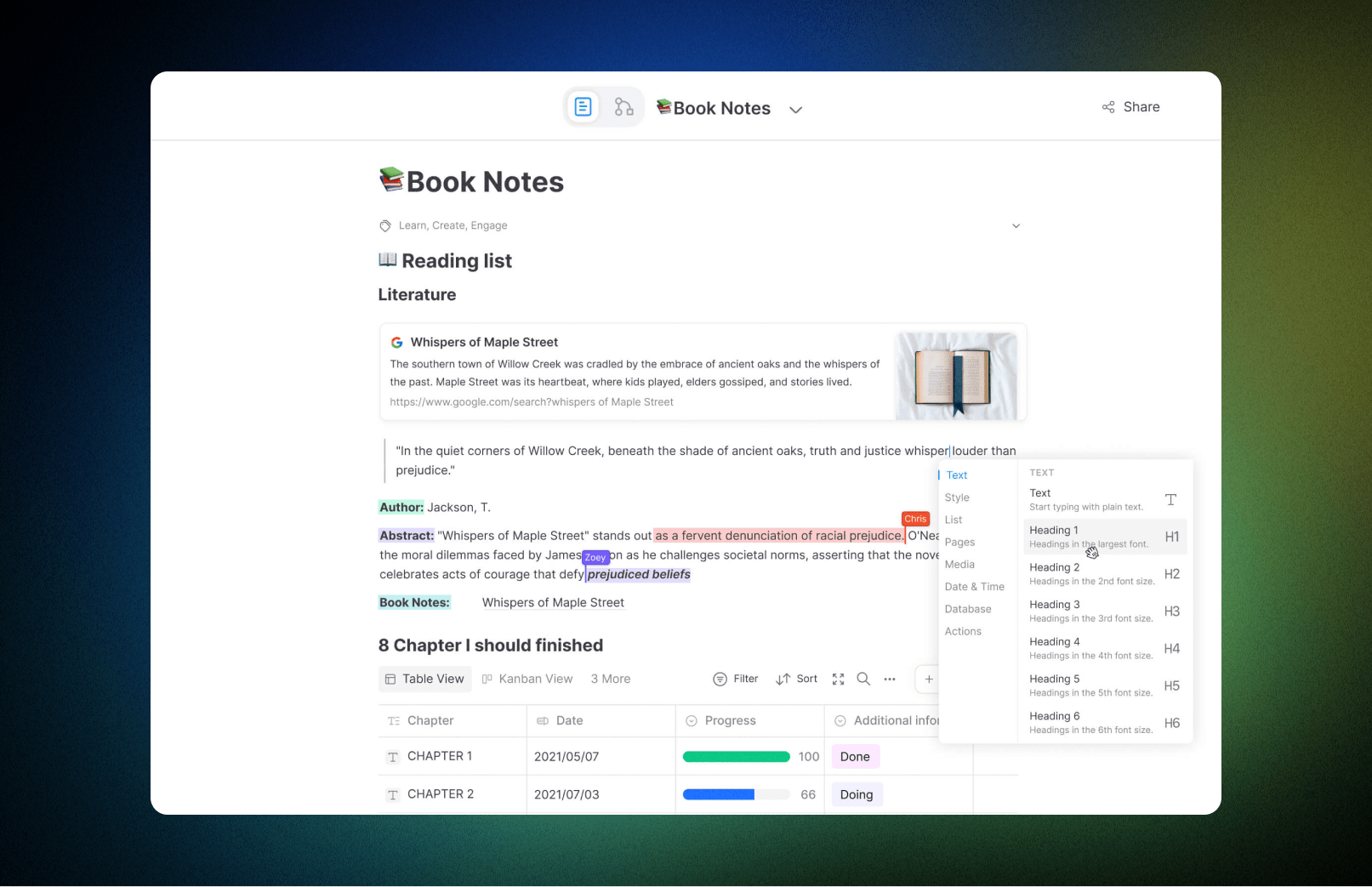Click the CHAPTER 1 cell
This screenshot has width=1372, height=887.
coord(453,756)
